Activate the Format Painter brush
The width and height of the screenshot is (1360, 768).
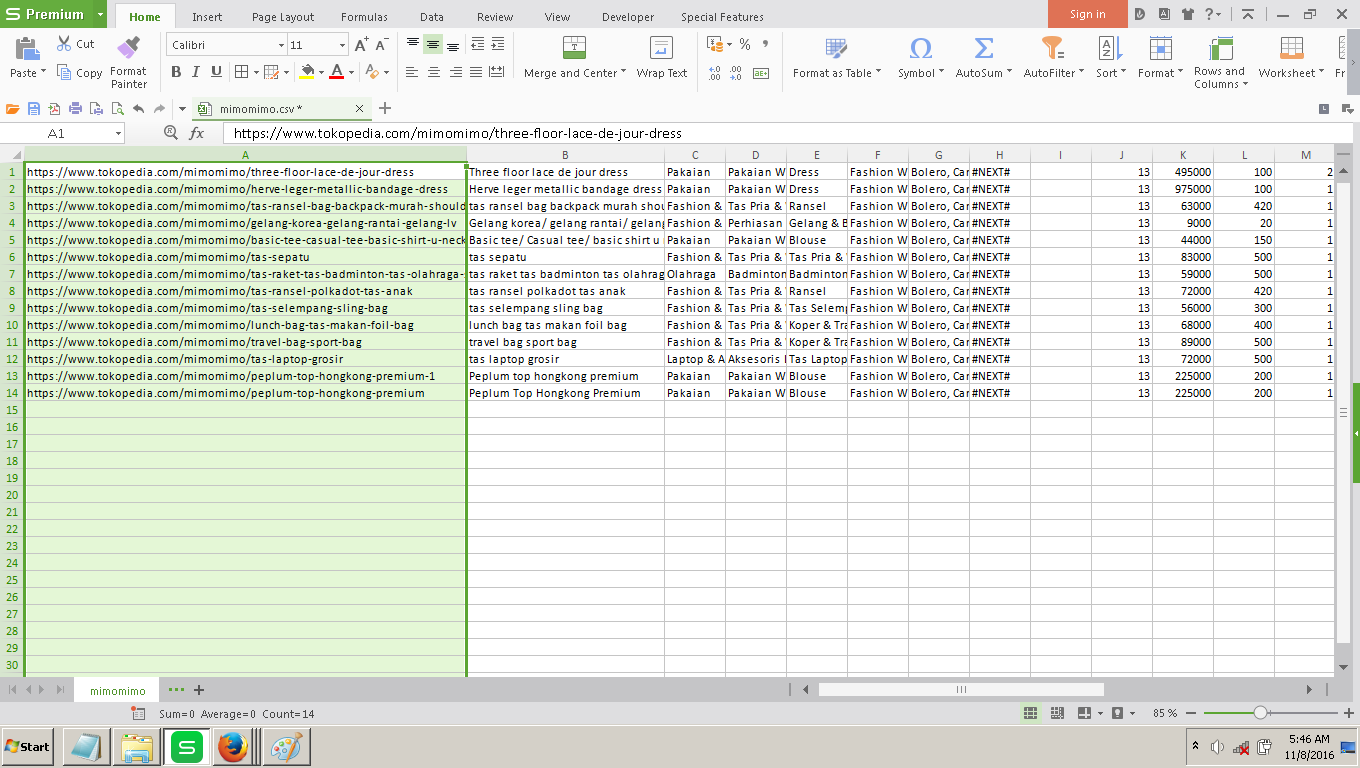(128, 48)
